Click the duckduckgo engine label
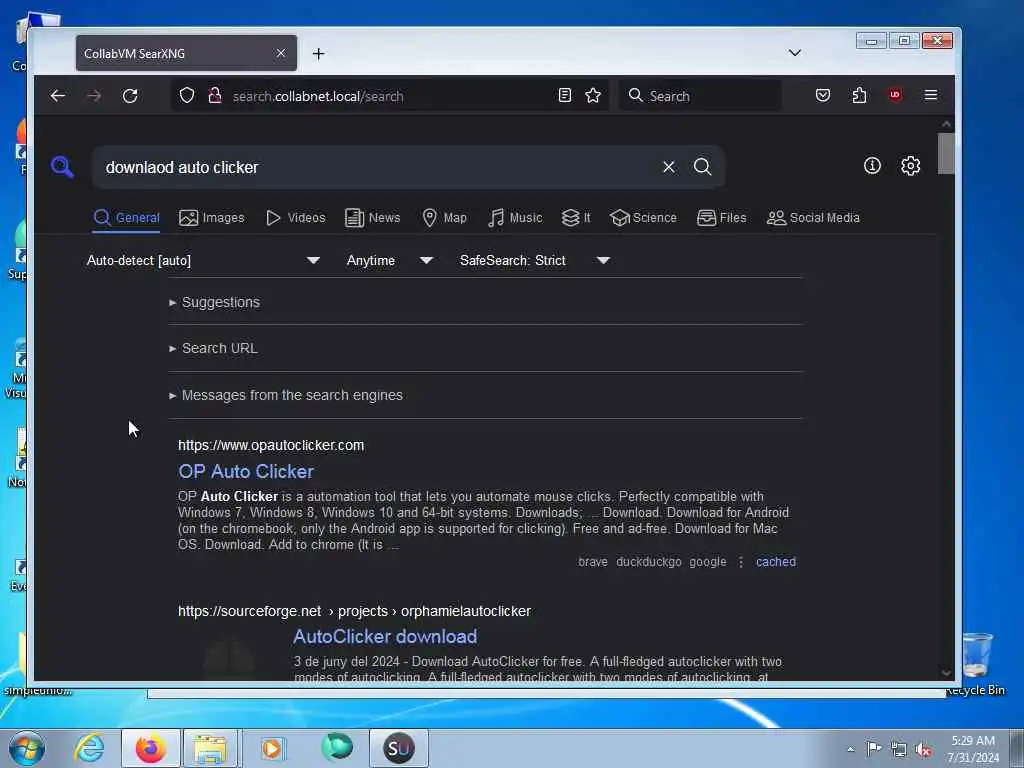Viewport: 1024px width, 768px height. 648,562
